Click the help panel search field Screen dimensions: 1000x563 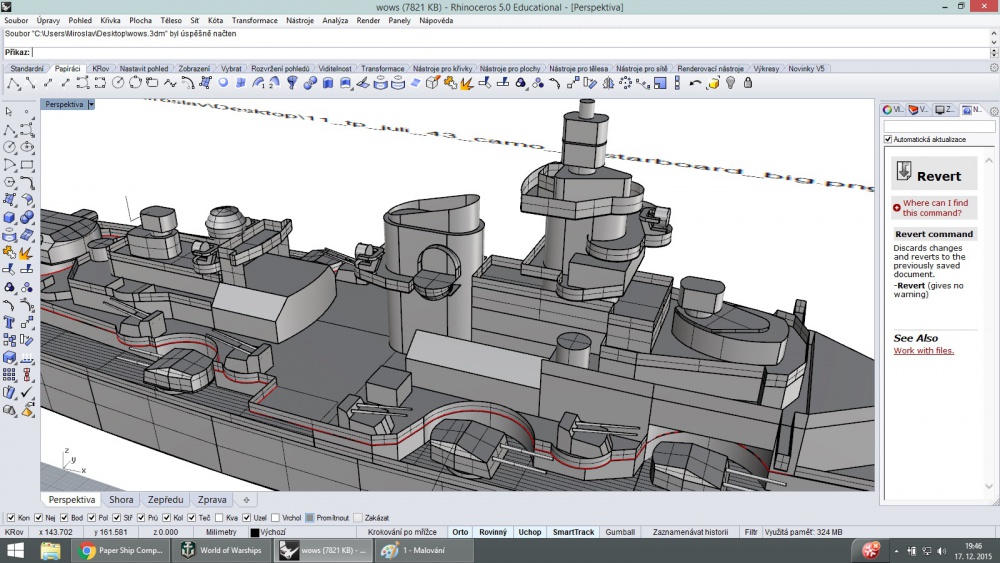coord(939,127)
